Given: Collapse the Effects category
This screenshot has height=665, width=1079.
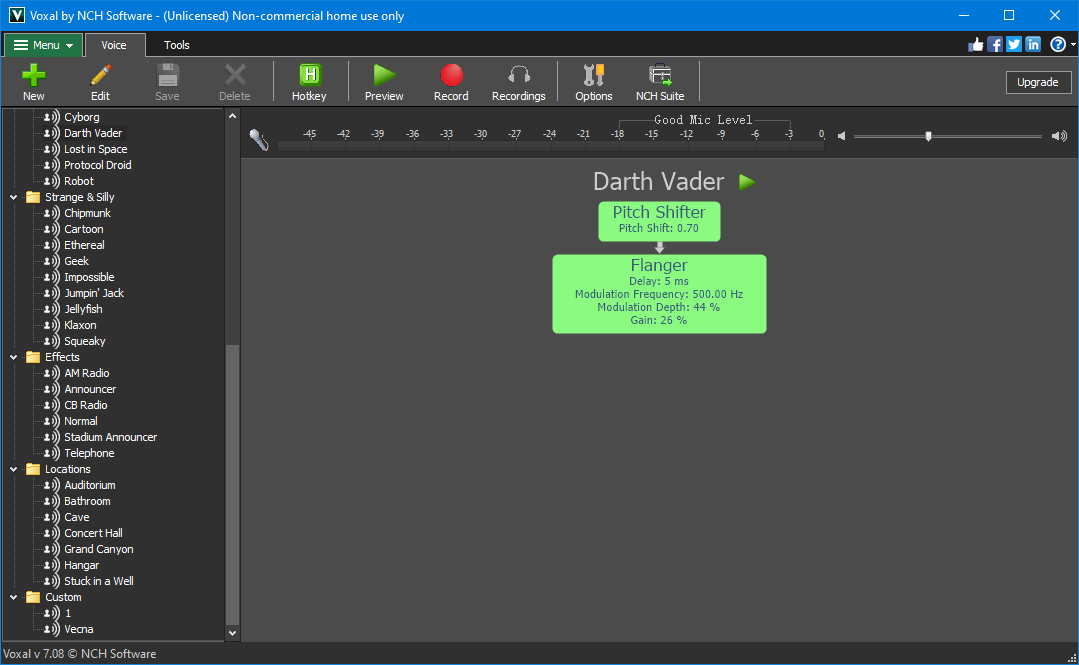Looking at the screenshot, I should click(x=14, y=357).
